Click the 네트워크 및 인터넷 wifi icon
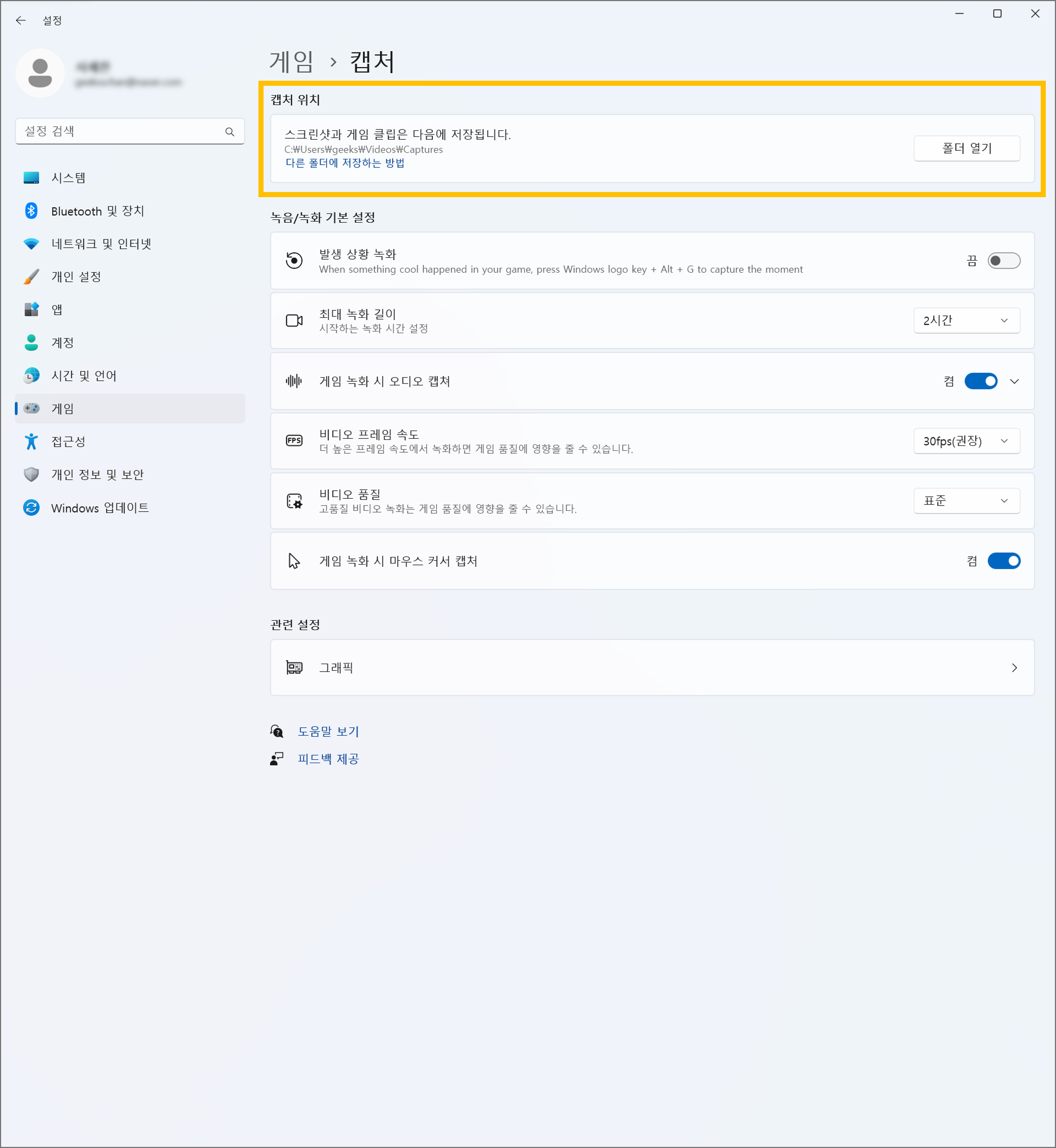 (32, 244)
